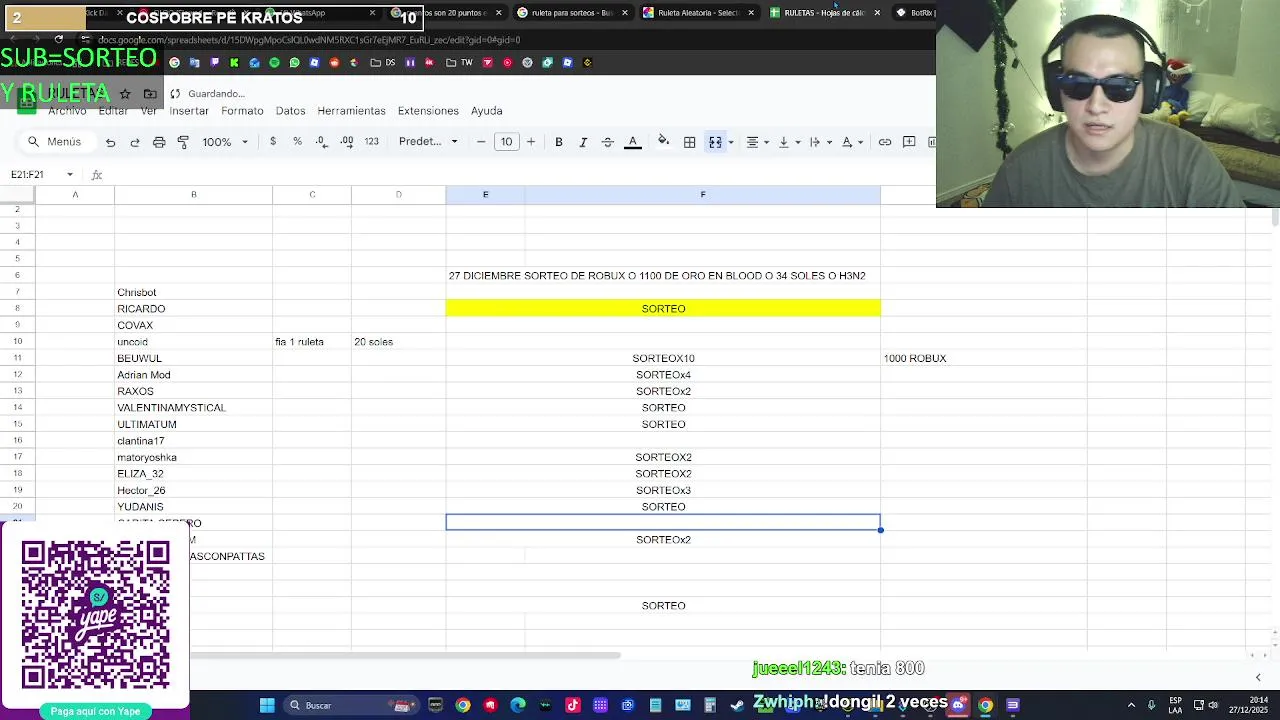Open the text color picker
Image resolution: width=1280 pixels, height=720 pixels.
[x=632, y=142]
